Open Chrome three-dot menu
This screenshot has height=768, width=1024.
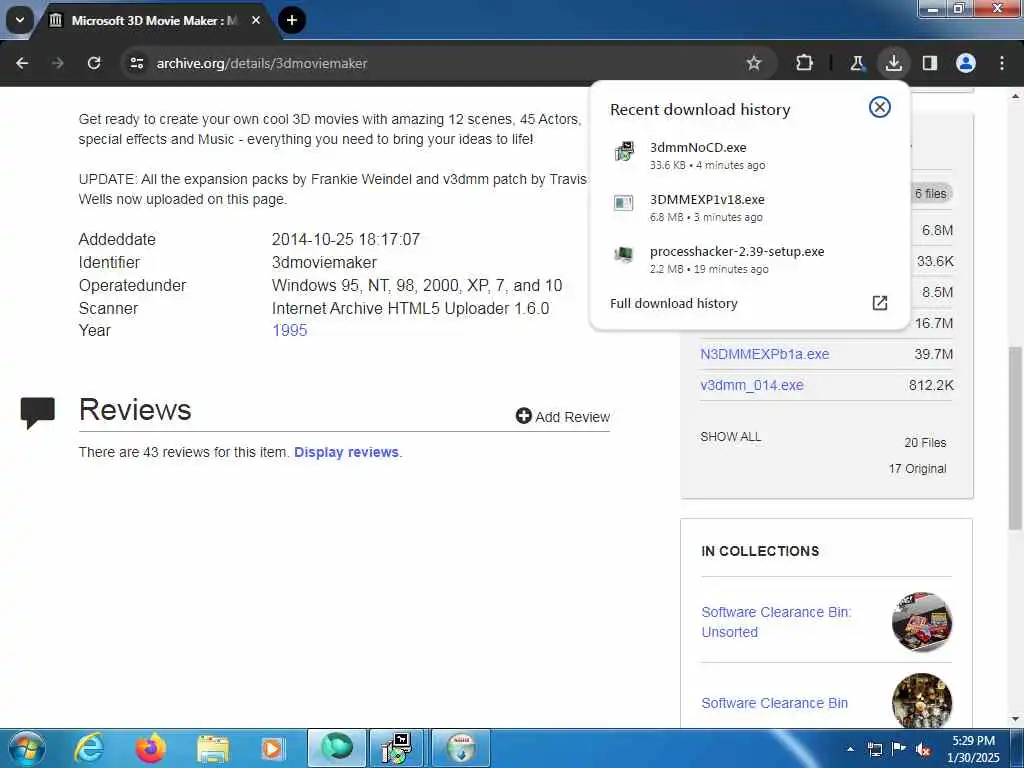pyautogui.click(x=1002, y=63)
